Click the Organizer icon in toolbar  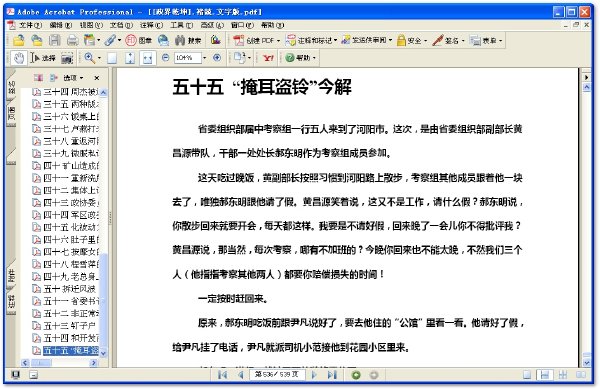(x=89, y=40)
